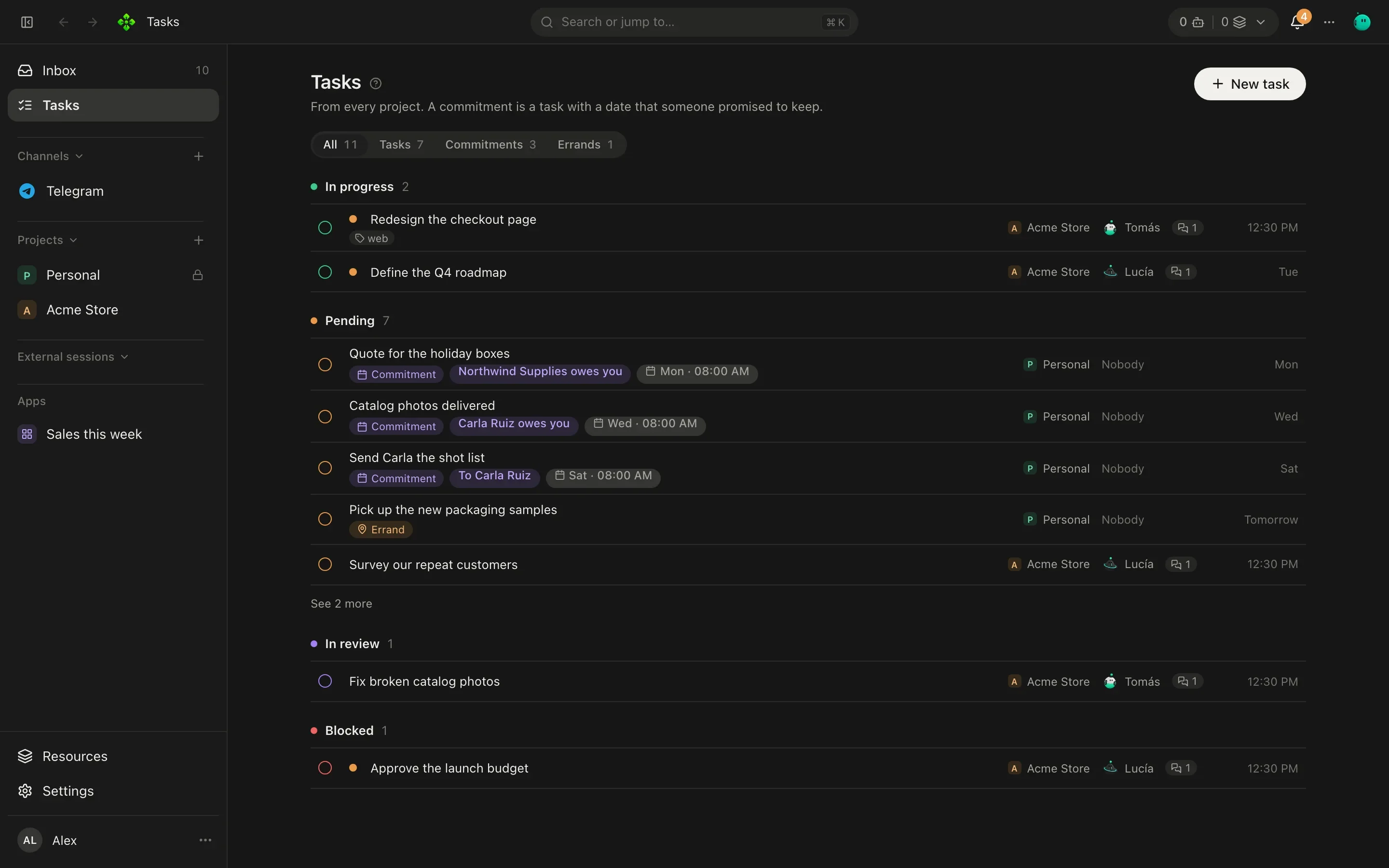Click the Tasks help question-mark icon

[375, 84]
